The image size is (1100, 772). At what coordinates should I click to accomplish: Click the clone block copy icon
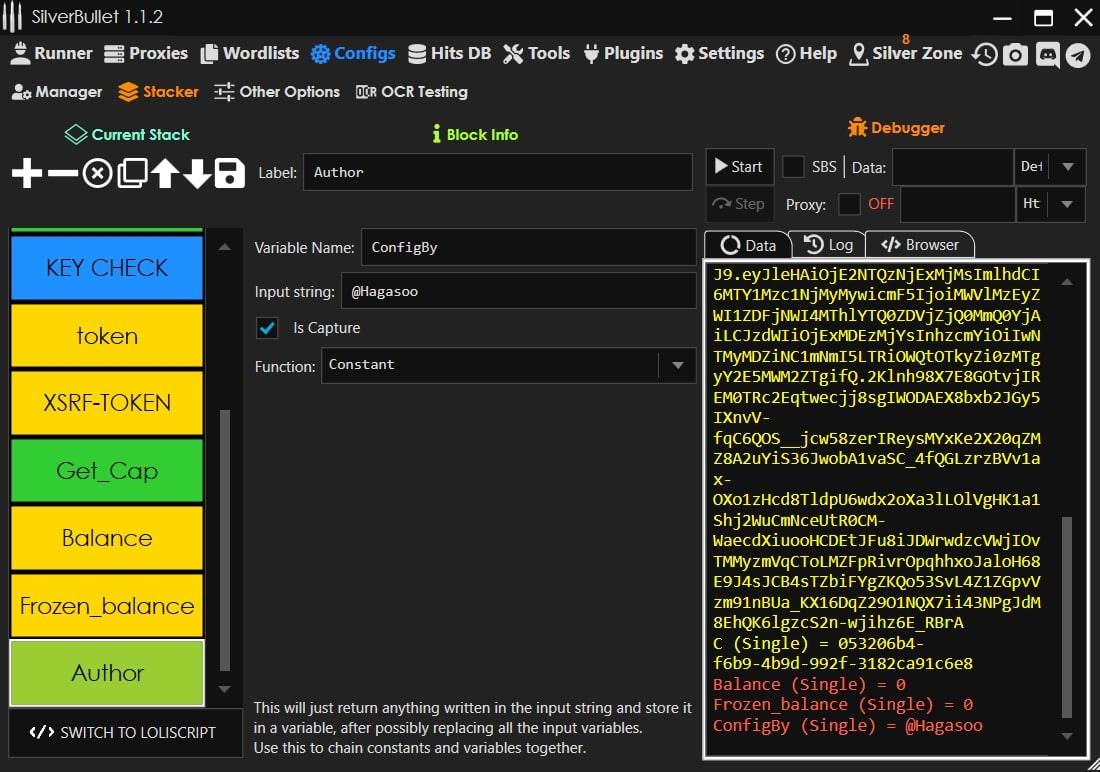coord(131,174)
